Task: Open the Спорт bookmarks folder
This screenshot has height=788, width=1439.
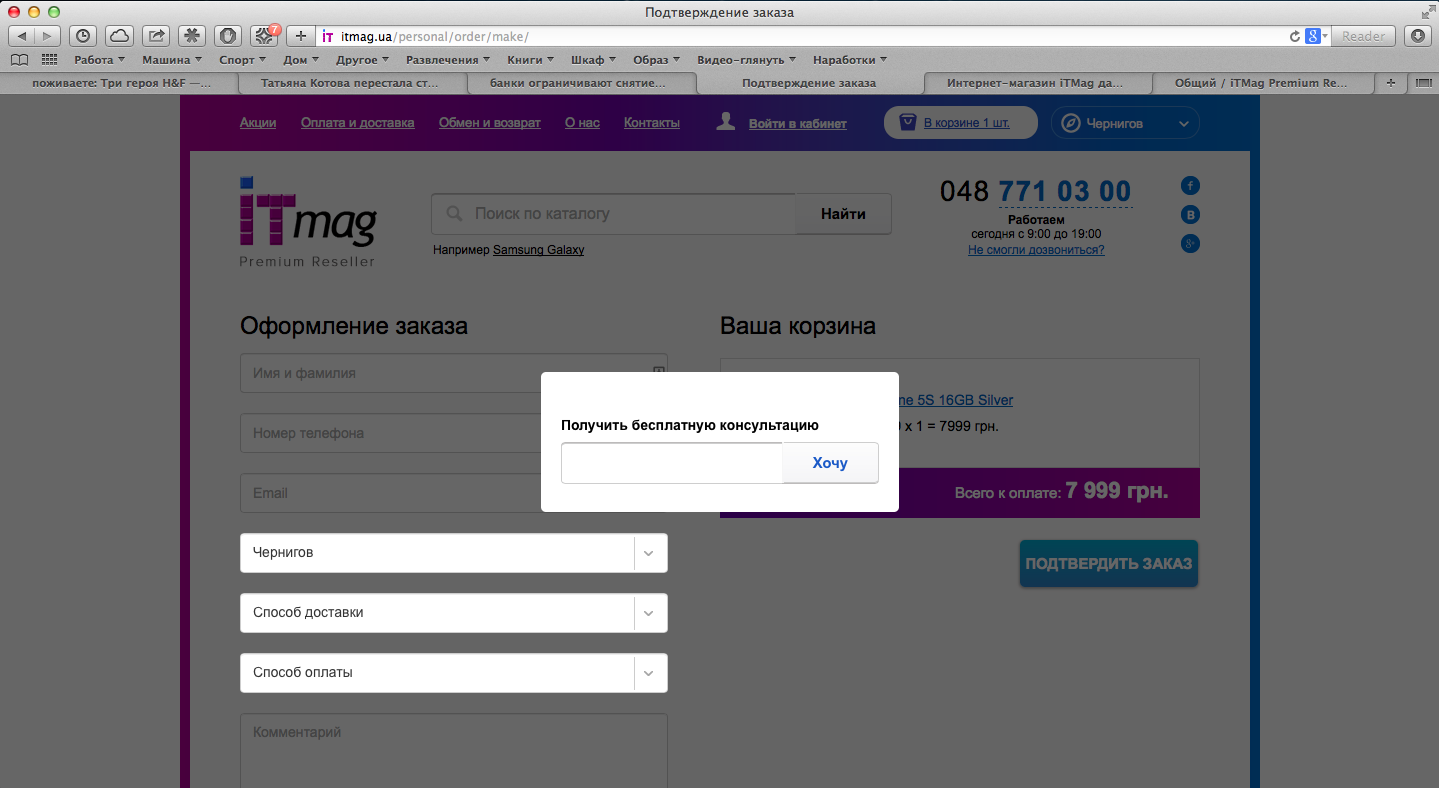Action: pos(243,60)
